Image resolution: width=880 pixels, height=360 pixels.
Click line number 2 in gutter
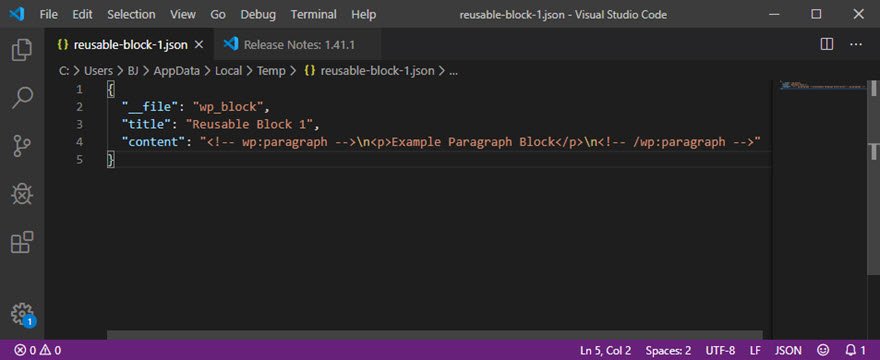(x=79, y=107)
